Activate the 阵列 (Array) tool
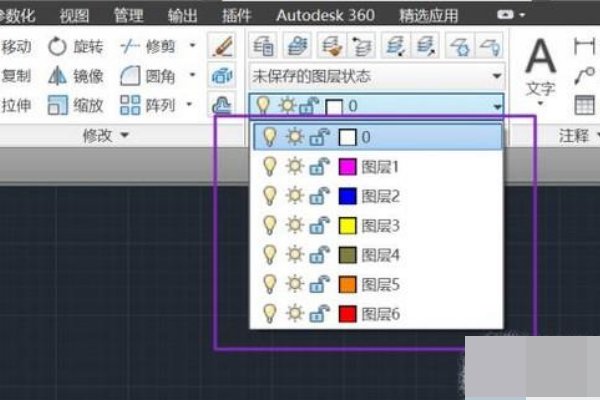 click(146, 105)
